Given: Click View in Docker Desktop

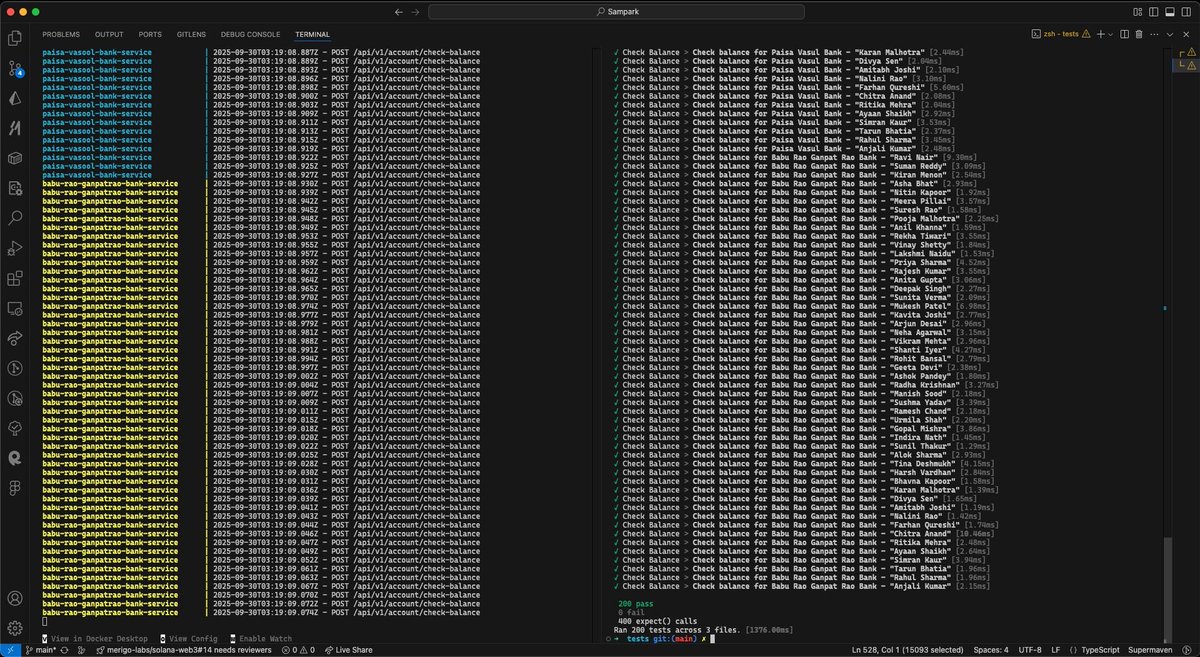Looking at the screenshot, I should [x=95, y=638].
